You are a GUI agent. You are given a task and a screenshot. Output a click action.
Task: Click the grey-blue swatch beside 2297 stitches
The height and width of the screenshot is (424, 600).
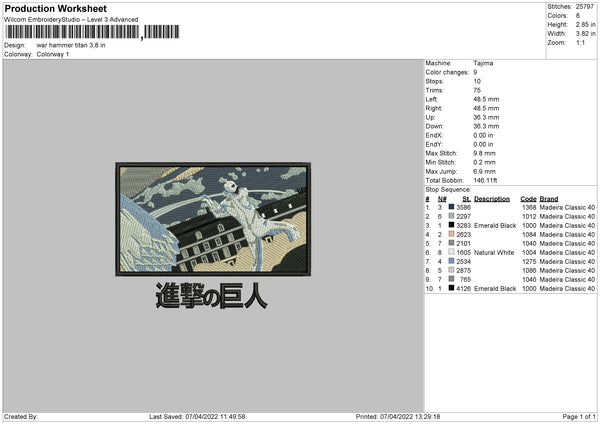click(452, 216)
